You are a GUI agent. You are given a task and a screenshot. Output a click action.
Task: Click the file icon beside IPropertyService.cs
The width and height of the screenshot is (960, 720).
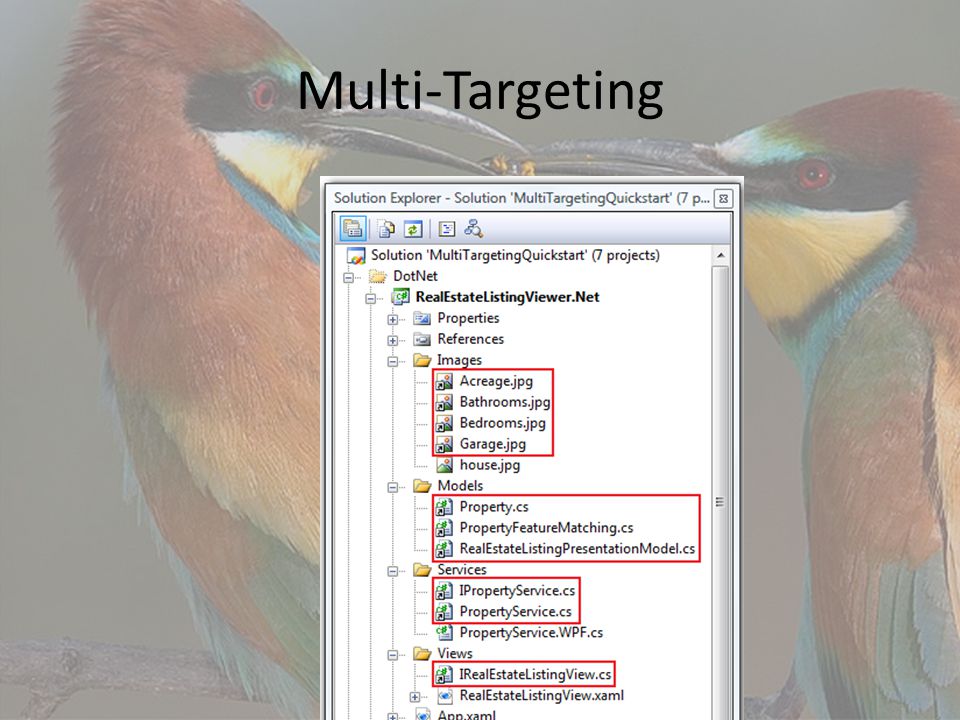tap(444, 591)
